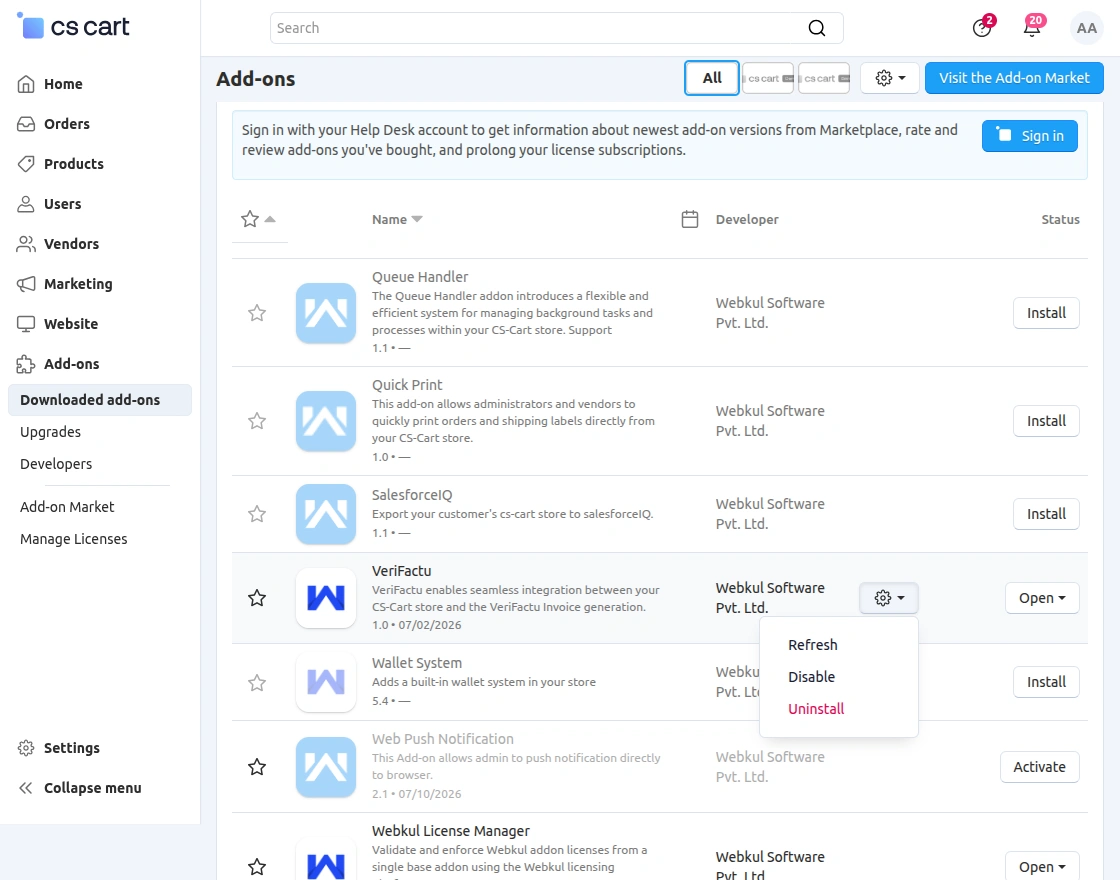
Task: Activate the Web Push Notification add-on
Action: 1039,767
